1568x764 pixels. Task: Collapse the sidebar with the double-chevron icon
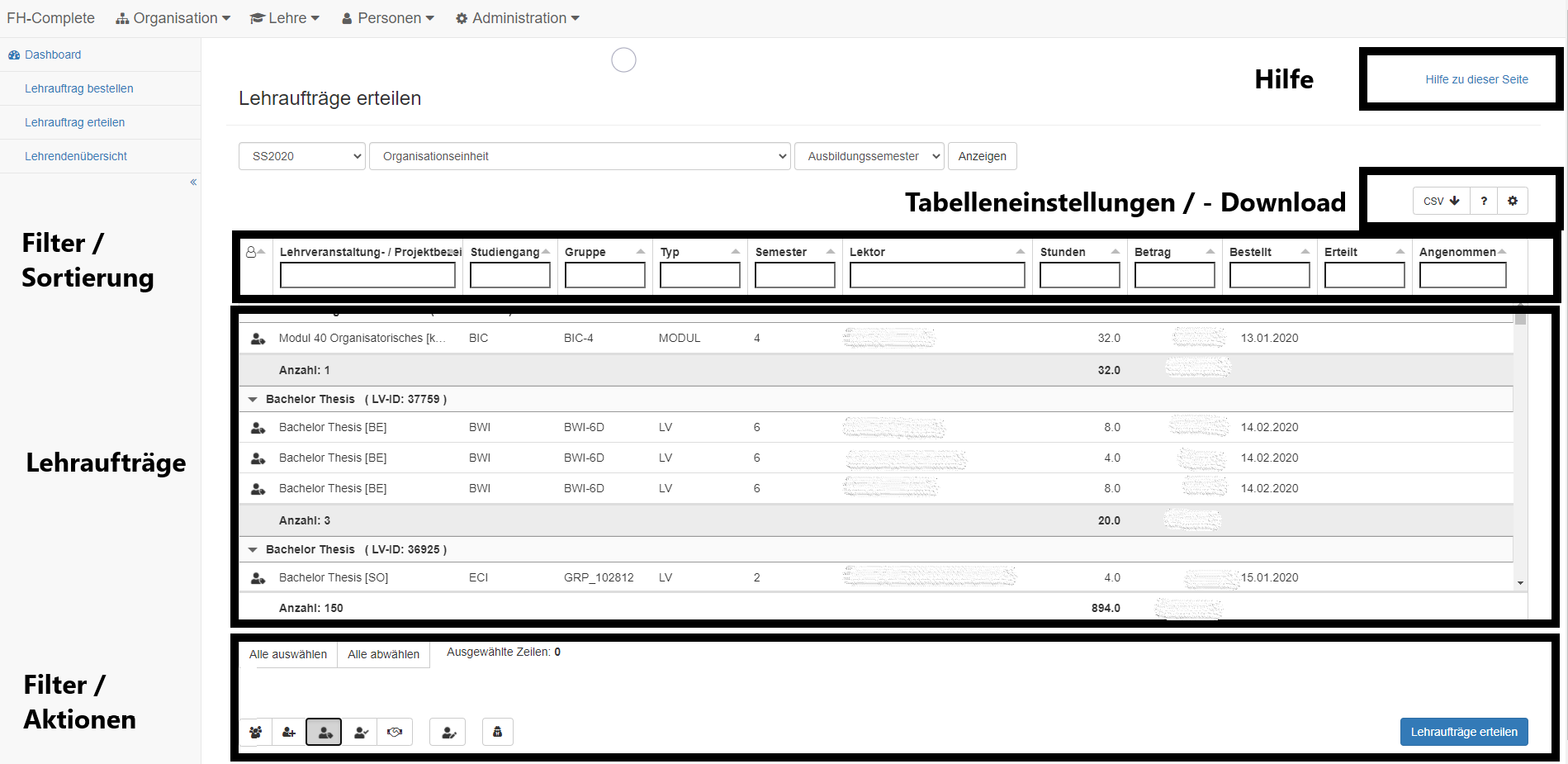click(193, 182)
